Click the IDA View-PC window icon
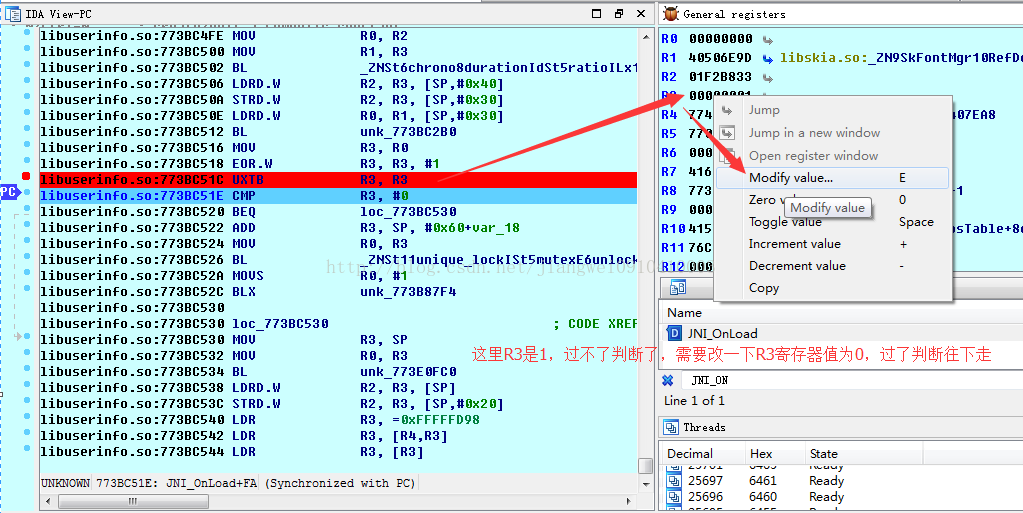1023x513 pixels. pyautogui.click(x=12, y=13)
